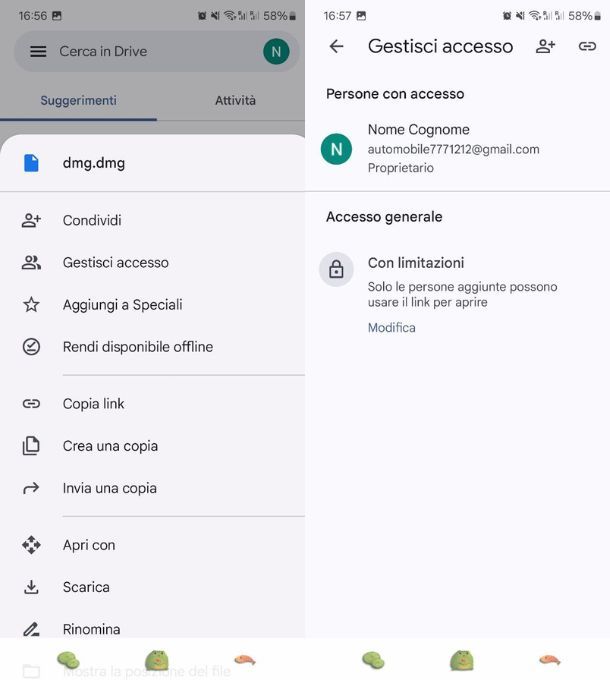610x680 pixels.
Task: Tap the offline checkmark circle icon
Action: [31, 347]
